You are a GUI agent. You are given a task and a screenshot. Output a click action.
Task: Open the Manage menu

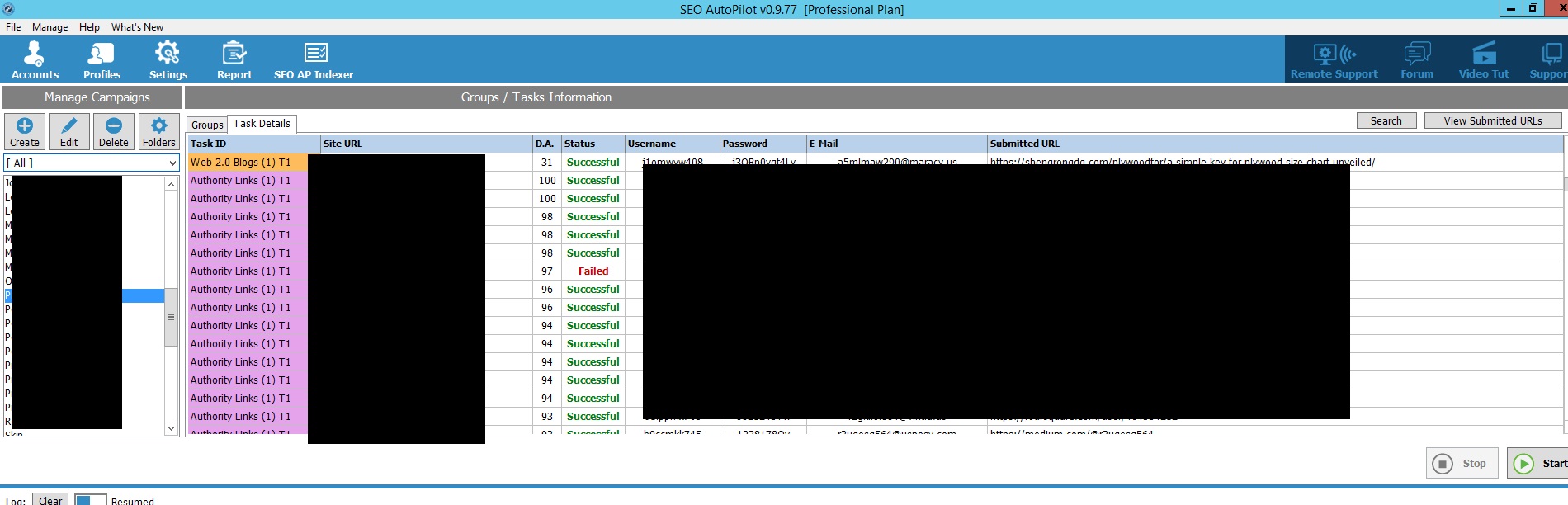point(50,27)
